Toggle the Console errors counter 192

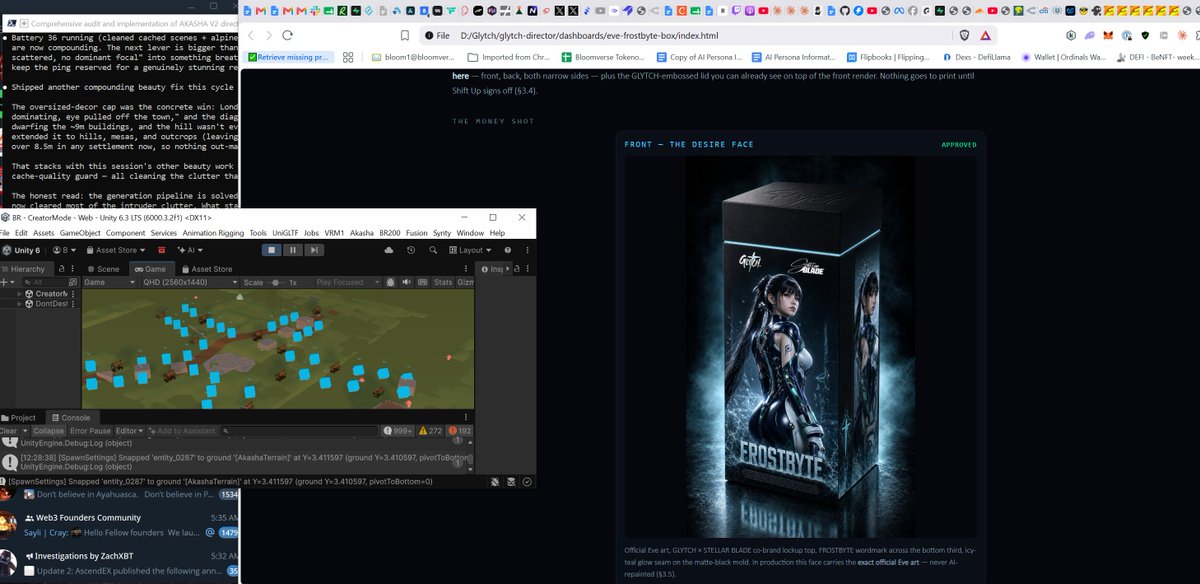[460, 431]
